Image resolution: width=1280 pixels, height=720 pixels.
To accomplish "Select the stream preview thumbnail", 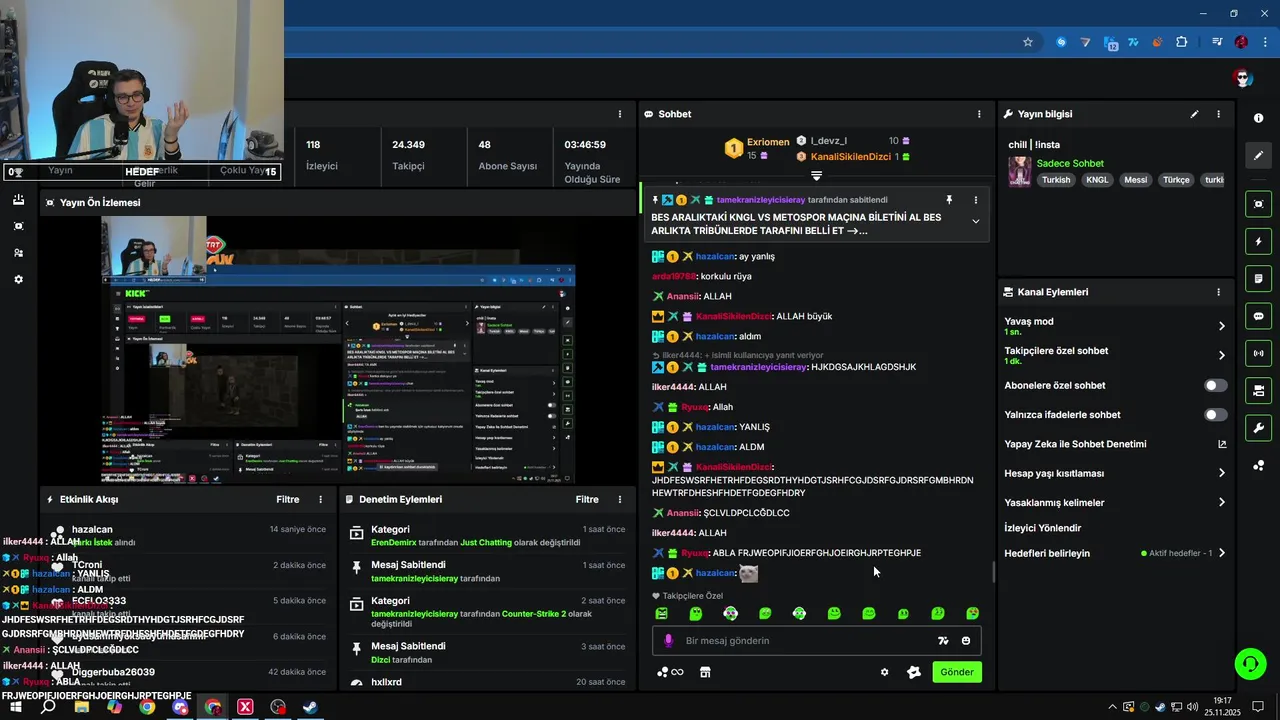I will pyautogui.click(x=338, y=350).
